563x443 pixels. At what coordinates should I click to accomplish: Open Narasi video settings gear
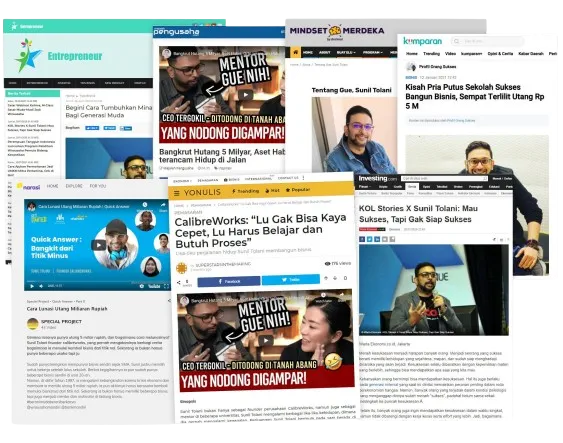[x=142, y=286]
